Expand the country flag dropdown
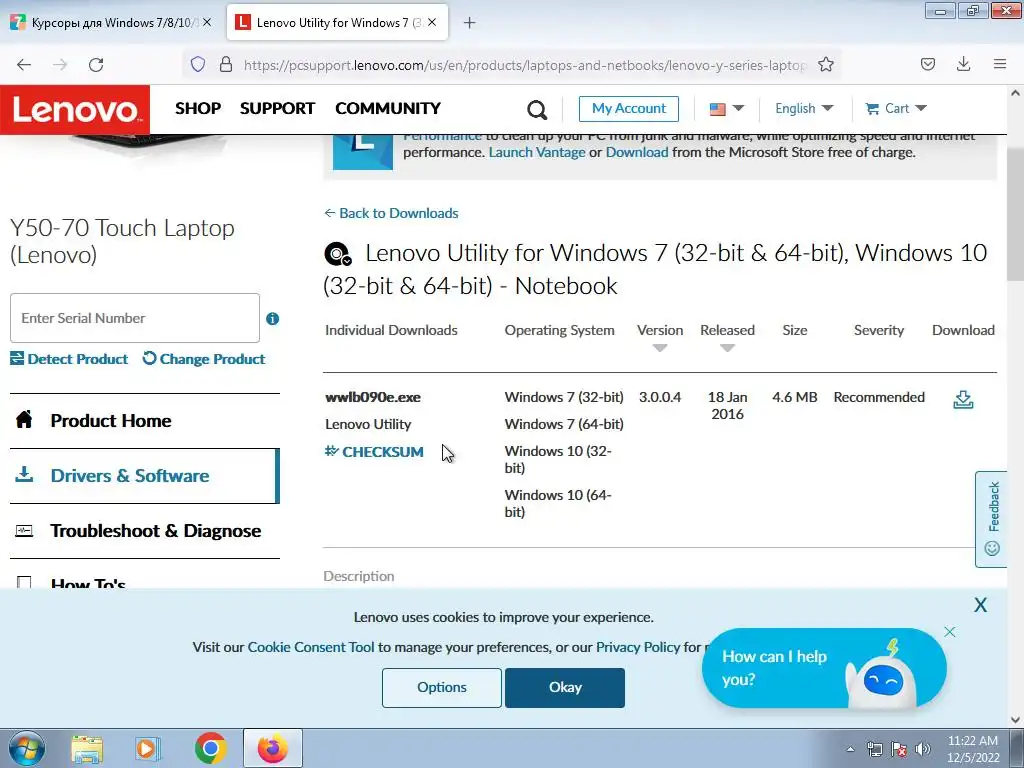The height and width of the screenshot is (768, 1024). click(x=726, y=108)
